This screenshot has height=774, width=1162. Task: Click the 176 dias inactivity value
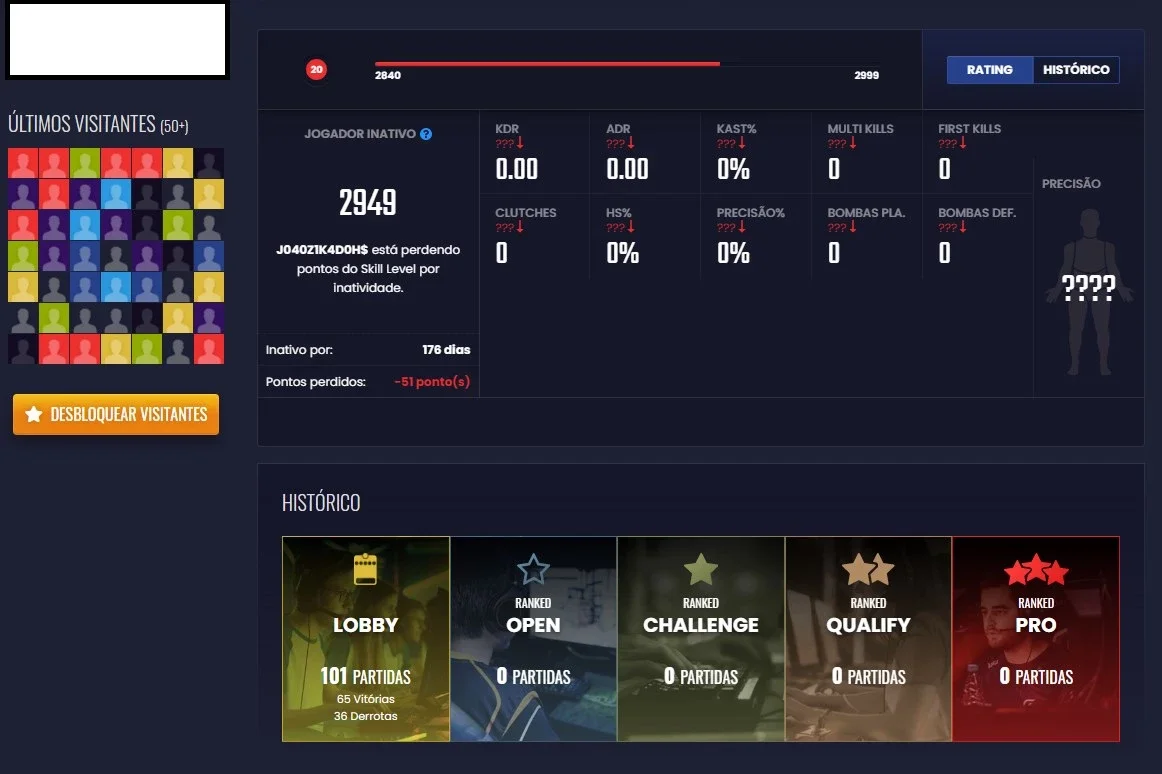pyautogui.click(x=446, y=350)
